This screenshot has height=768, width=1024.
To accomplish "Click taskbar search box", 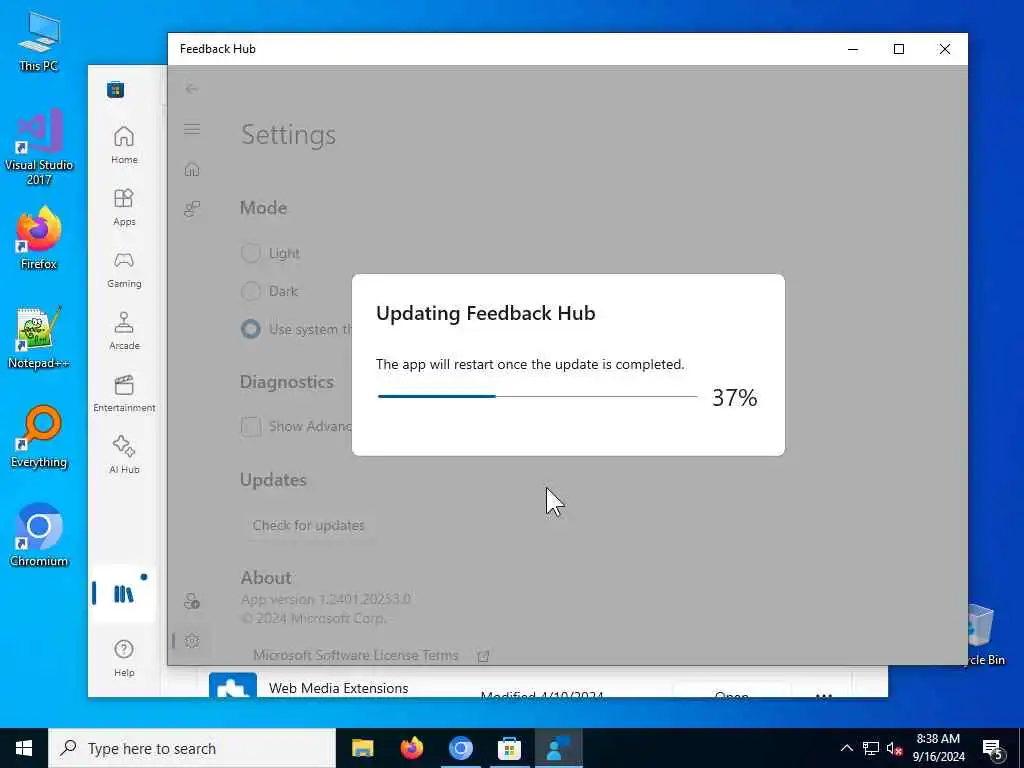I will click(192, 748).
